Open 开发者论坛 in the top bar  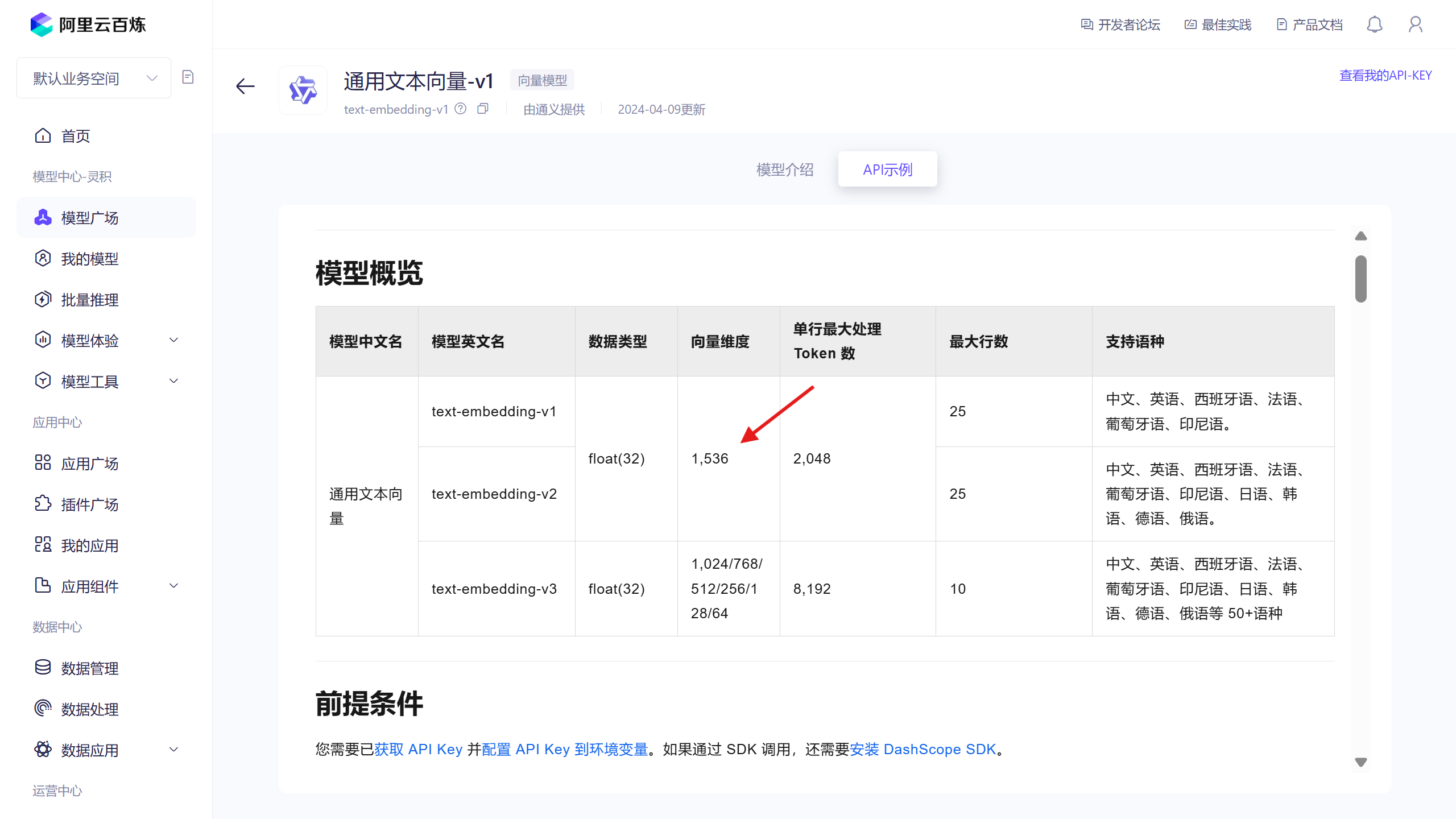click(1120, 24)
